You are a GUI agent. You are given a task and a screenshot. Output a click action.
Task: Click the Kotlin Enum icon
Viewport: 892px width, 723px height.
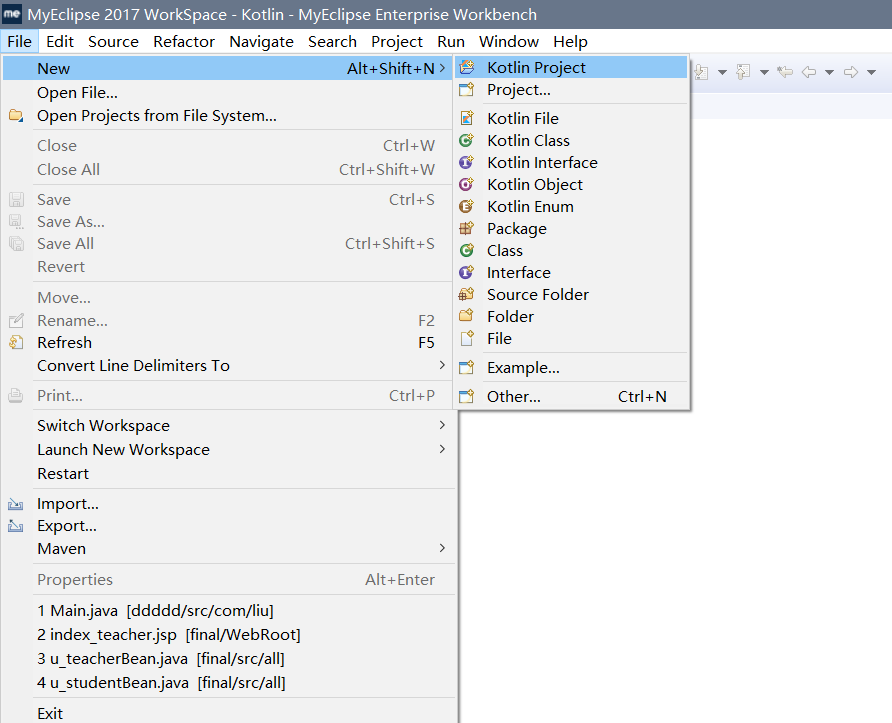(466, 206)
